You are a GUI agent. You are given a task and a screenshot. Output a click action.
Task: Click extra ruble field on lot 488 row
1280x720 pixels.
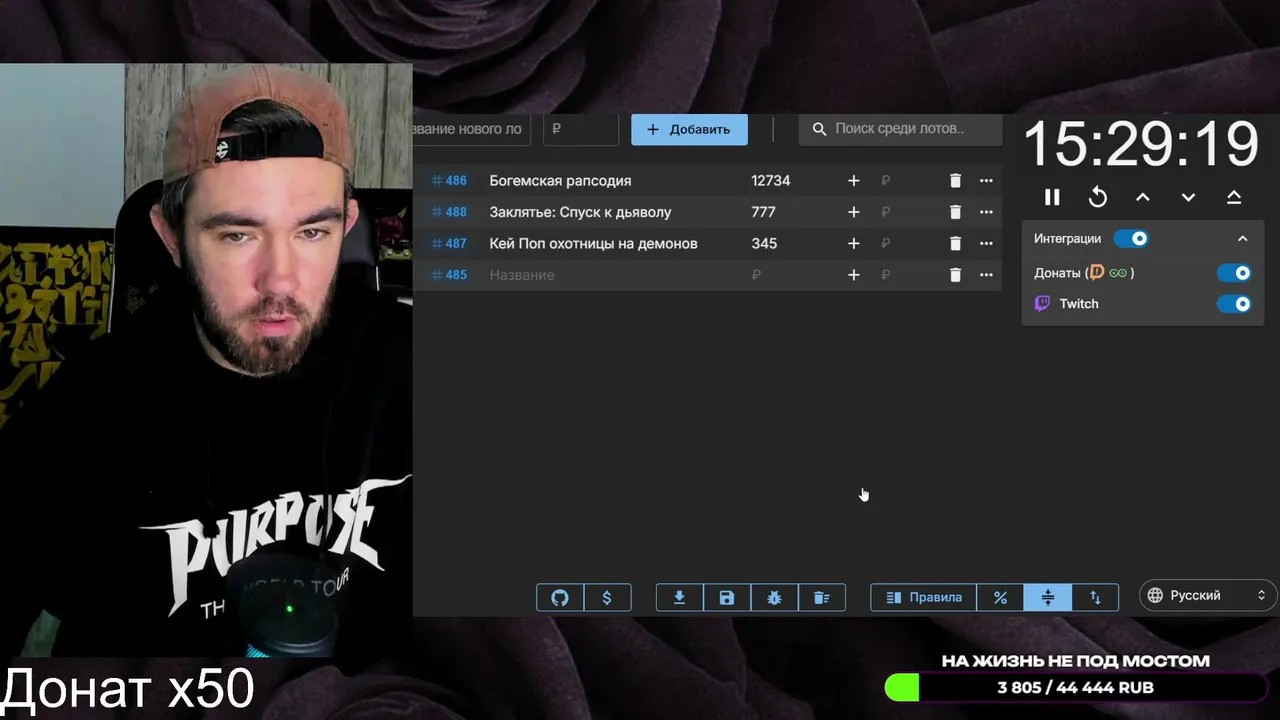click(905, 212)
